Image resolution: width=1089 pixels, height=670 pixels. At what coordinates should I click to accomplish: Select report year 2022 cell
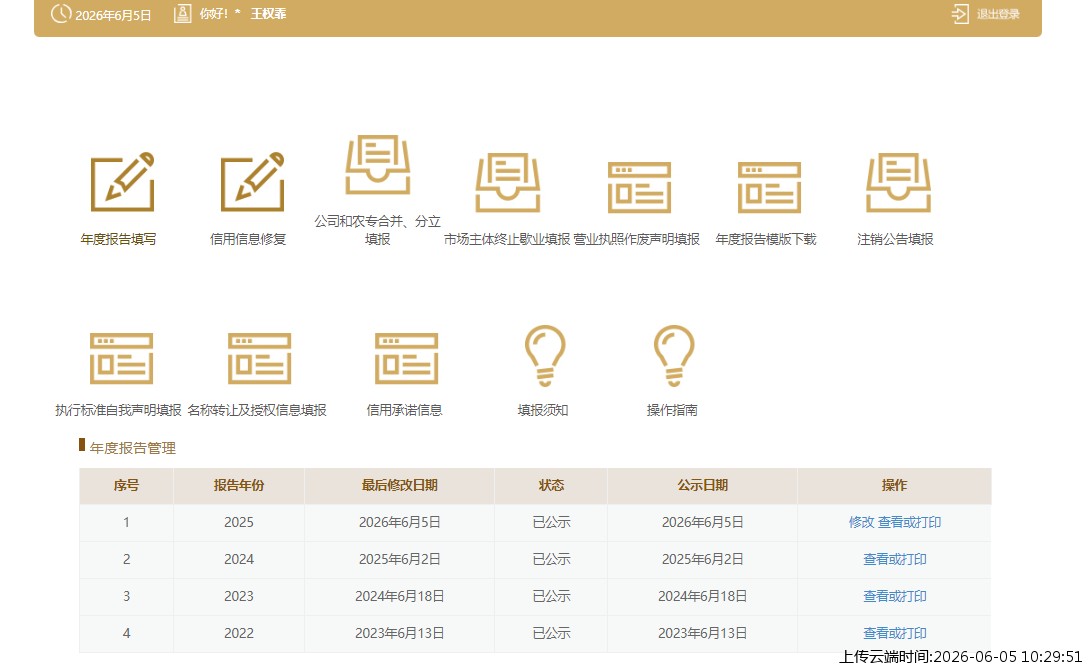tap(239, 633)
